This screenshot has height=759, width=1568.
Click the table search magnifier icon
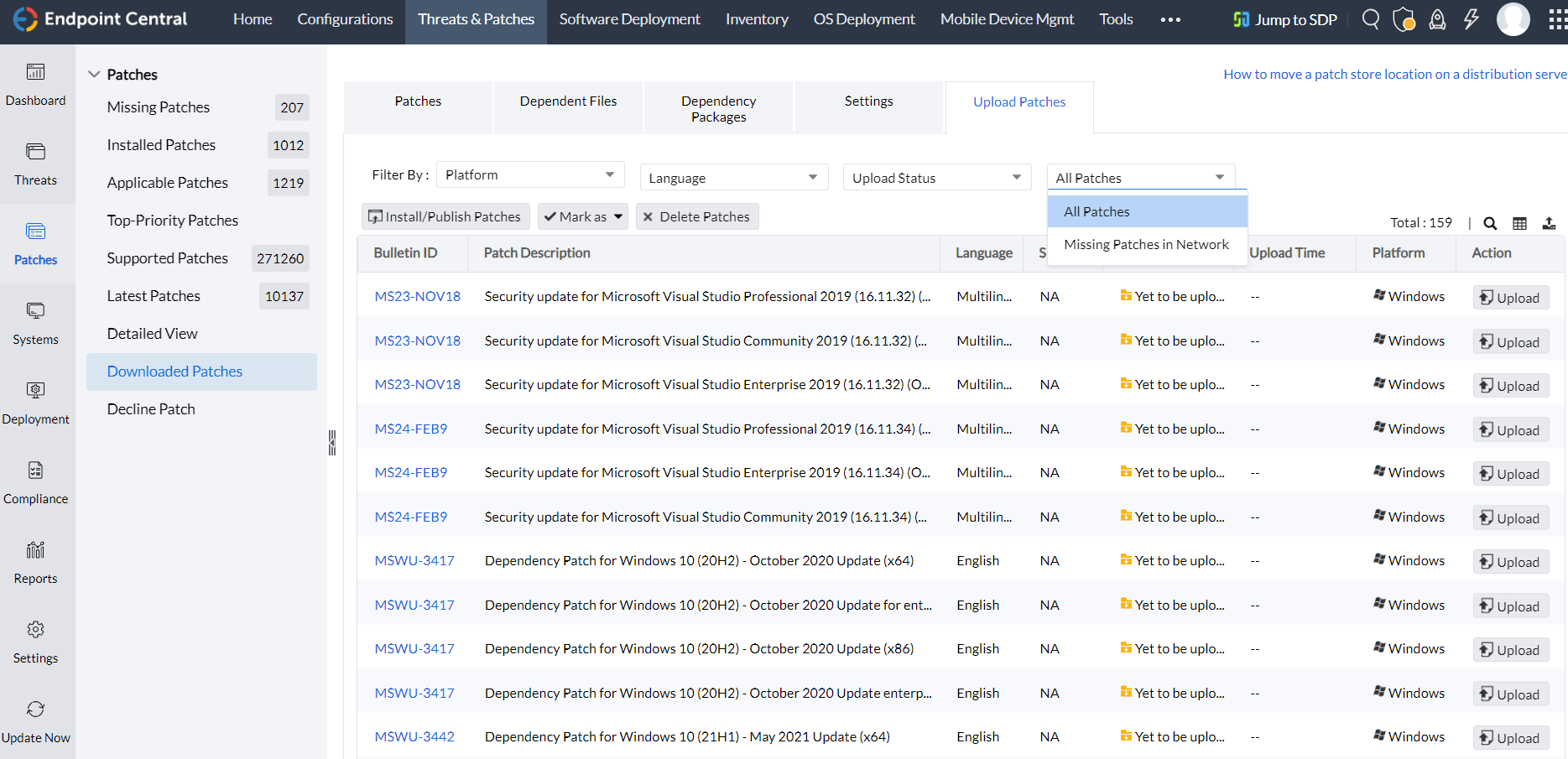[x=1490, y=223]
